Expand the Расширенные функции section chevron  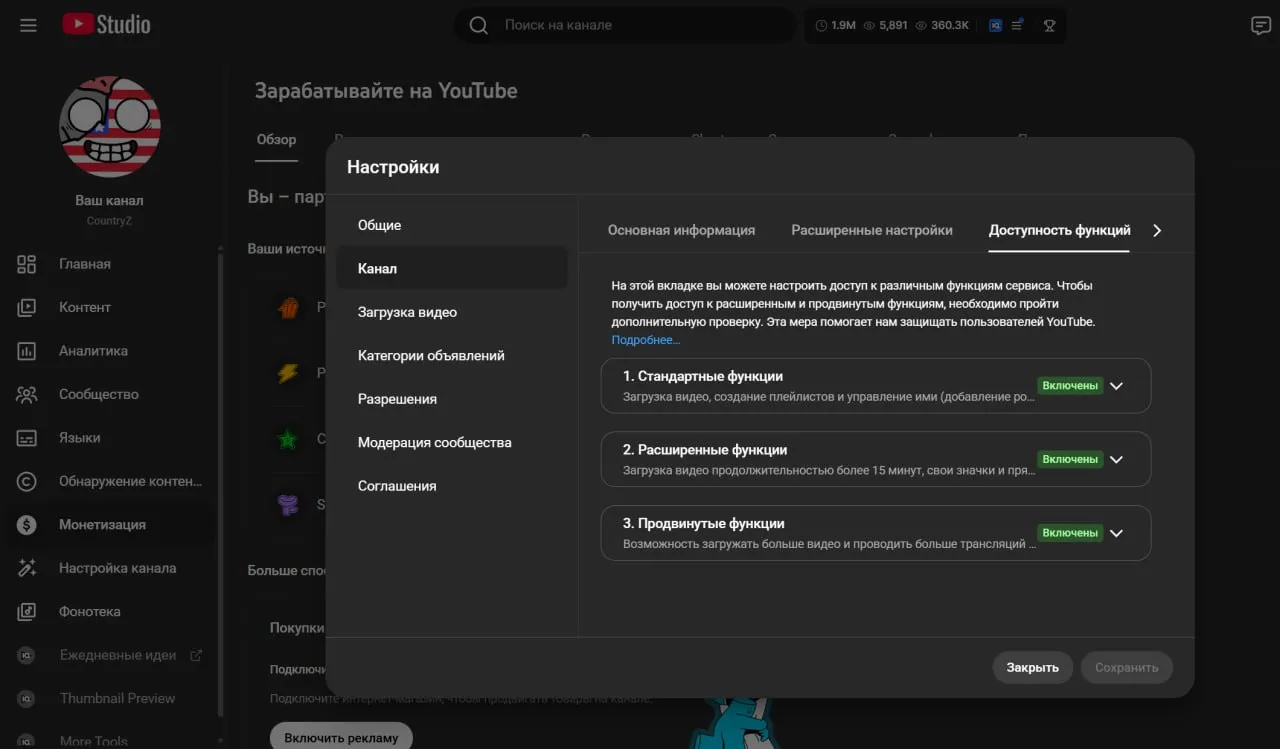pos(1117,459)
